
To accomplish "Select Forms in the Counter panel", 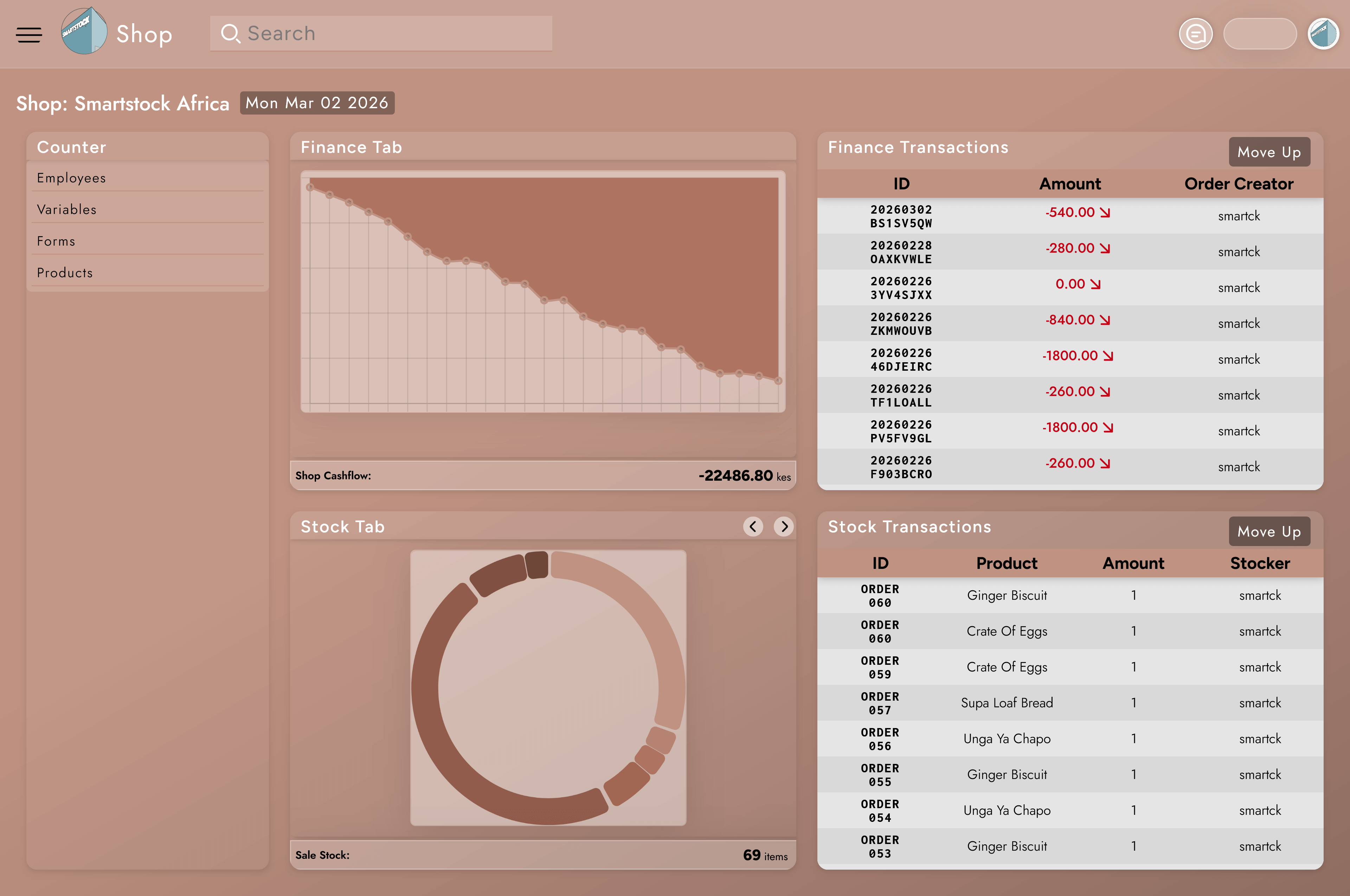I will point(56,241).
